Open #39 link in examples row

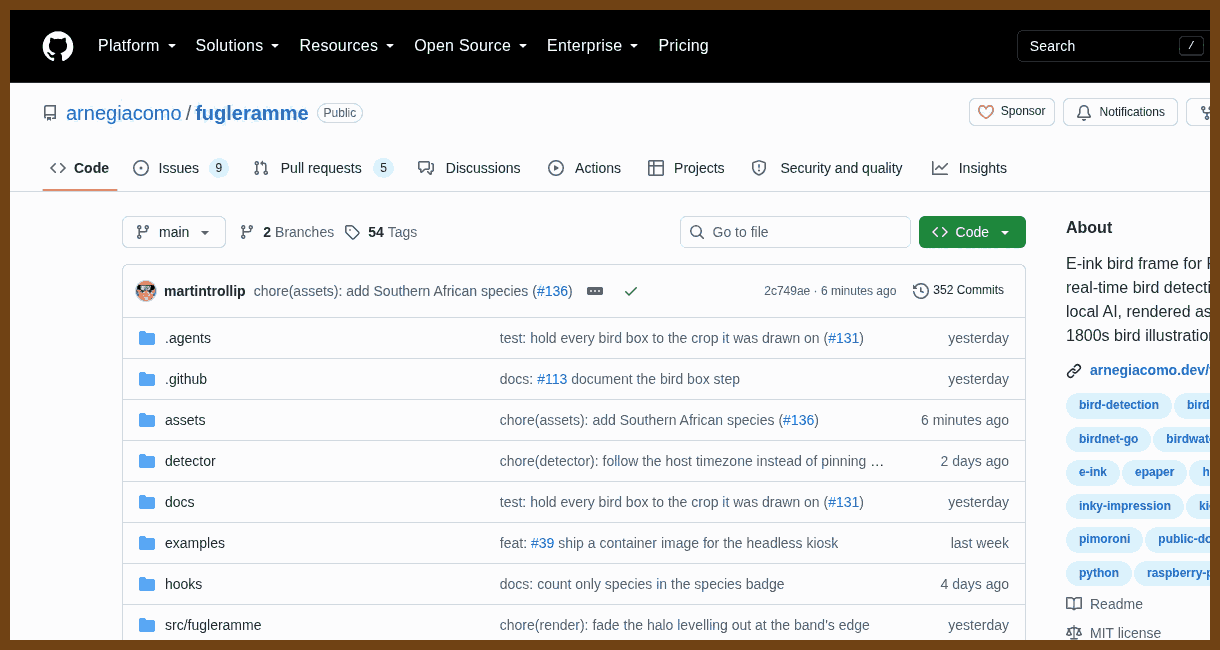[x=542, y=543]
